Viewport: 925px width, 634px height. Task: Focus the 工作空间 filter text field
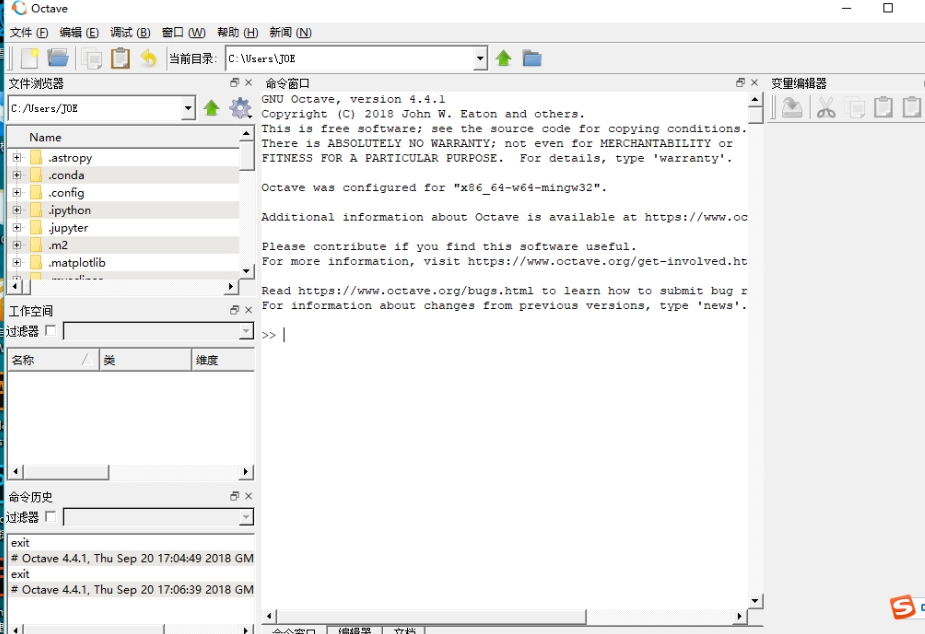[152, 331]
